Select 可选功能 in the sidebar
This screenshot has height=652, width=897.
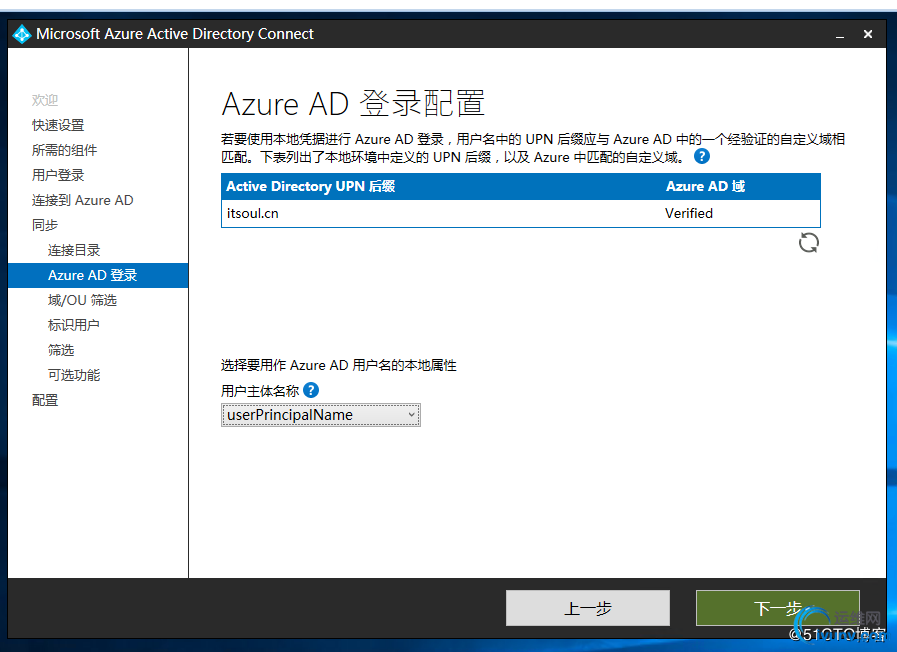tap(74, 375)
